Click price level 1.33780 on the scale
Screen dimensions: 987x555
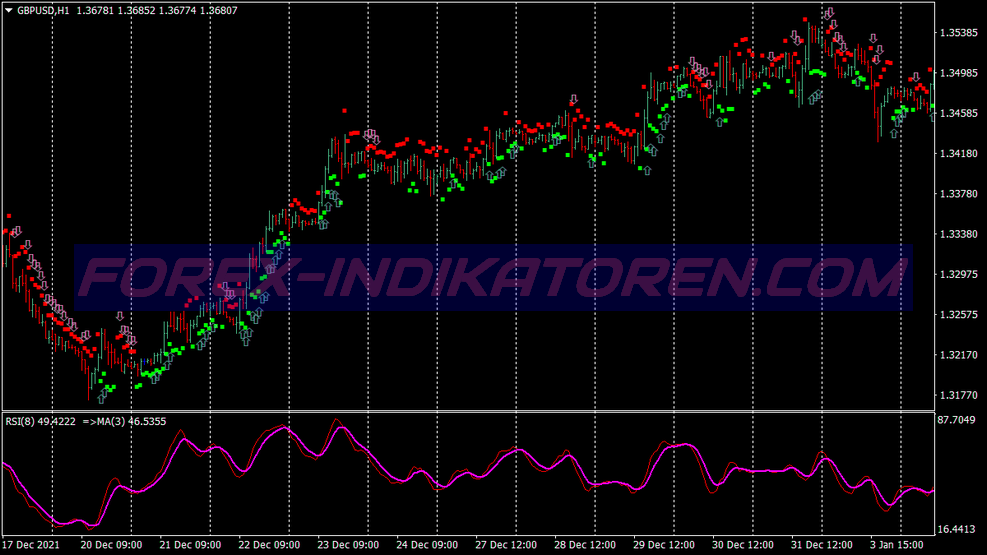tap(959, 194)
